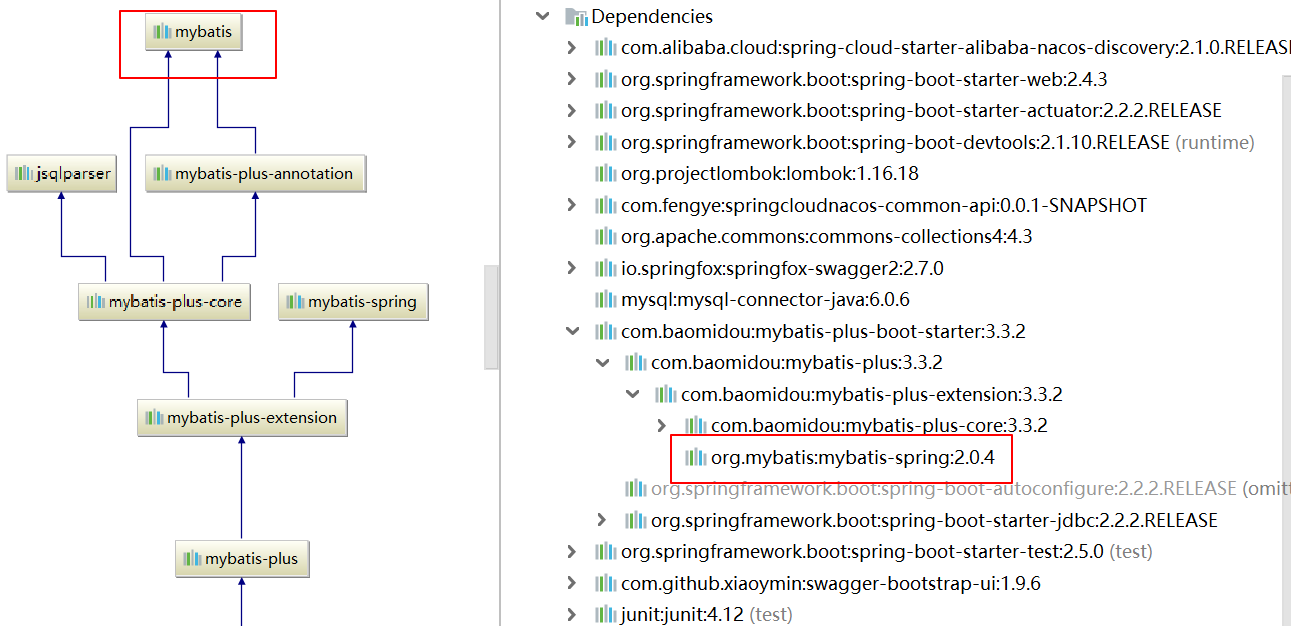Expand io.springfox:springfox-swagger2:2.7.0
The image size is (1291, 626).
[571, 268]
